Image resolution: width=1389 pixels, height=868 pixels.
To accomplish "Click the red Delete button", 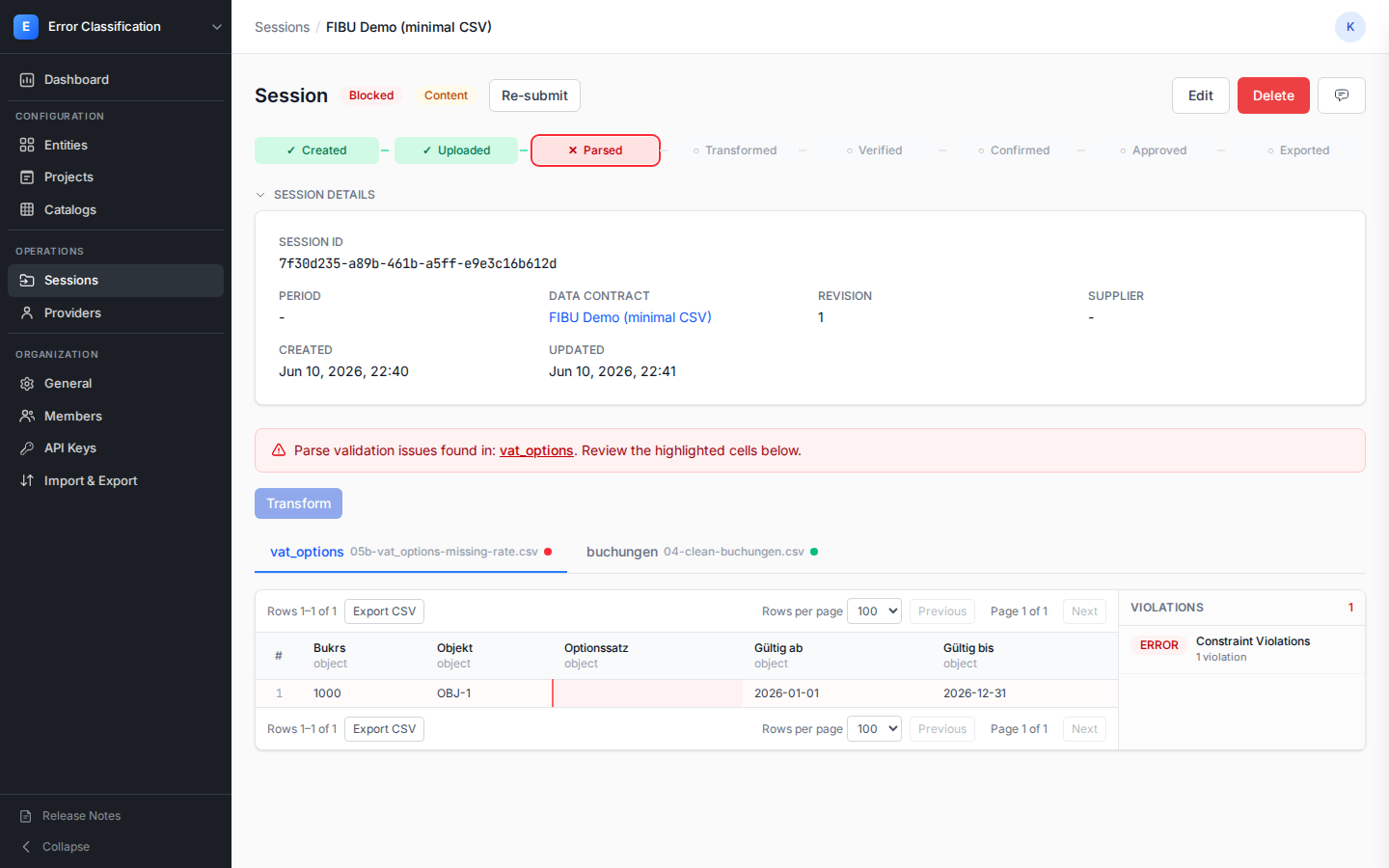I will (x=1273, y=95).
